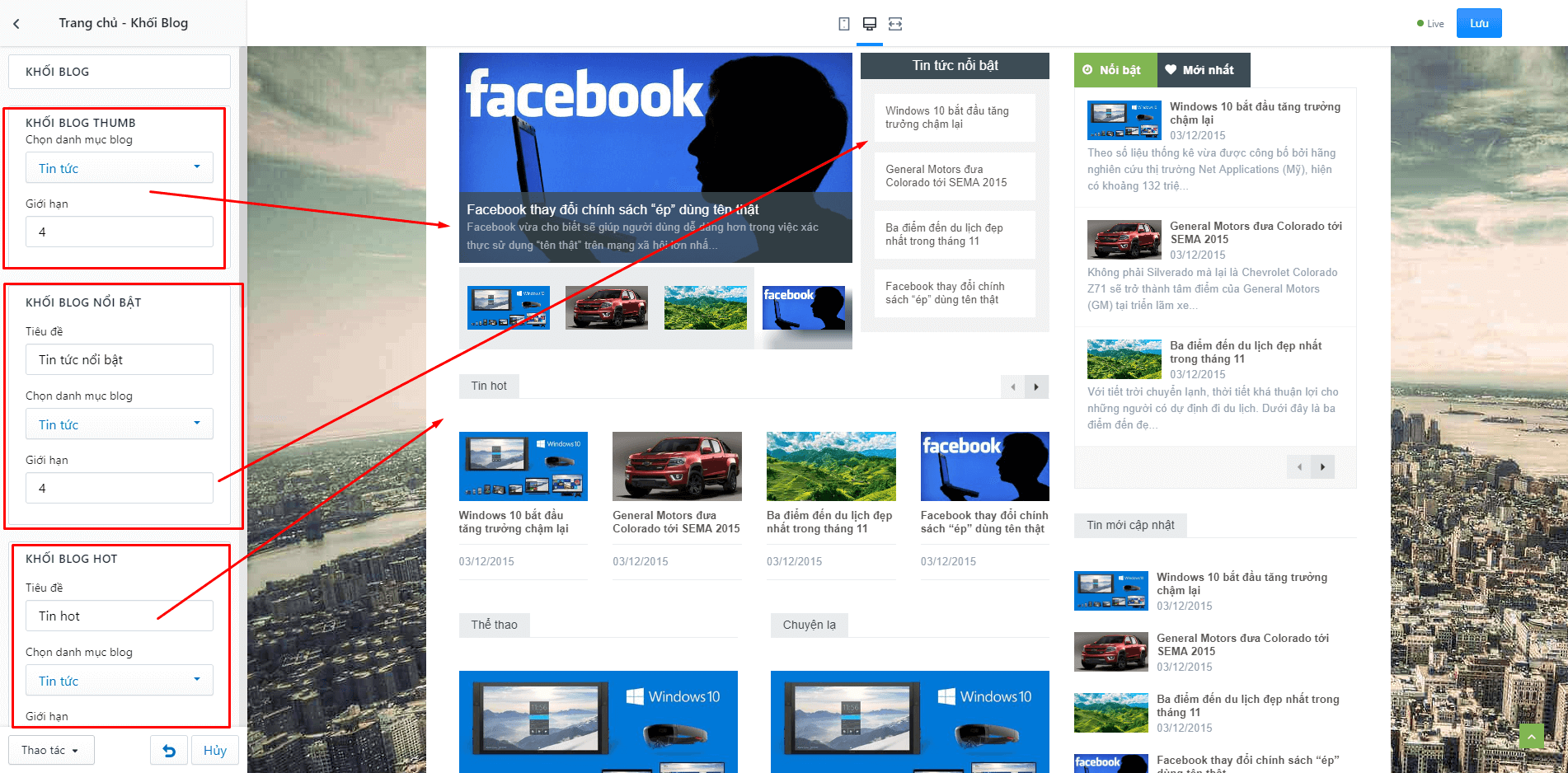Image resolution: width=1568 pixels, height=773 pixels.
Task: Go to previous slide in Nổi bật widget
Action: [1299, 467]
